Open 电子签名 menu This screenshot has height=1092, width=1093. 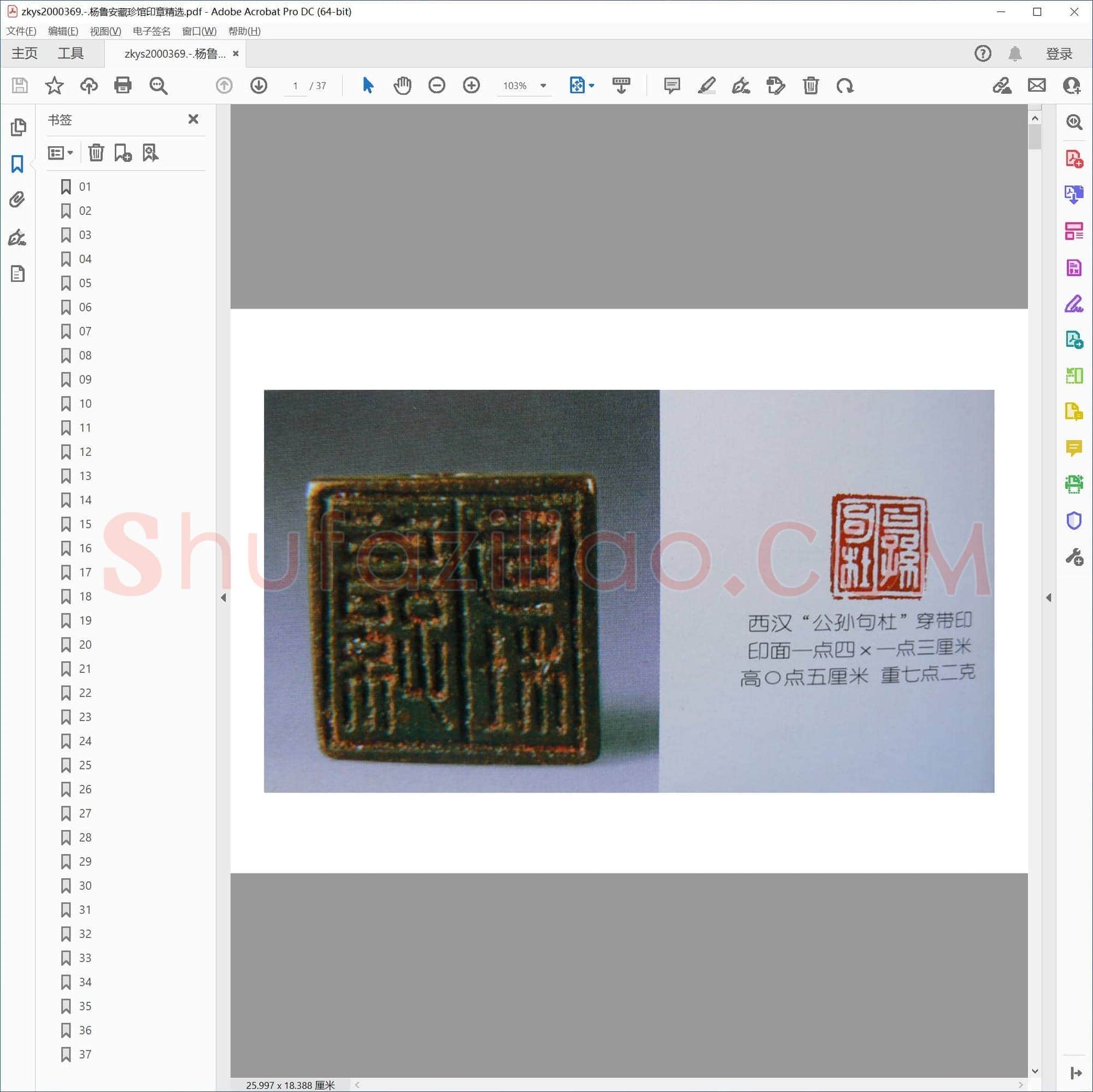point(151,31)
